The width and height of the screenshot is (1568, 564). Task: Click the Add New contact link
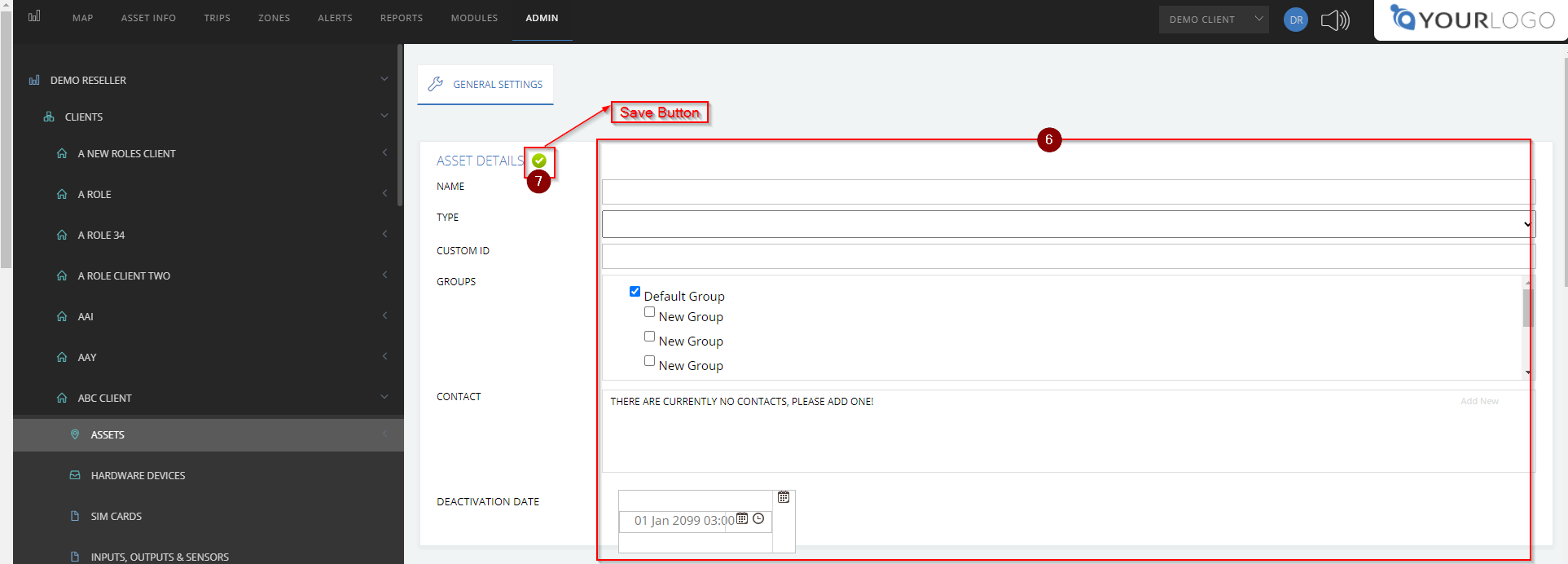tap(1479, 401)
